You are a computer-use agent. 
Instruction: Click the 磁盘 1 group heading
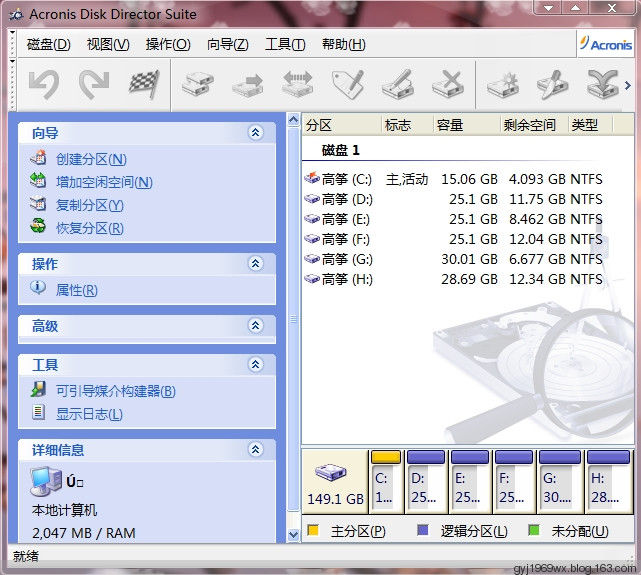pyautogui.click(x=340, y=150)
